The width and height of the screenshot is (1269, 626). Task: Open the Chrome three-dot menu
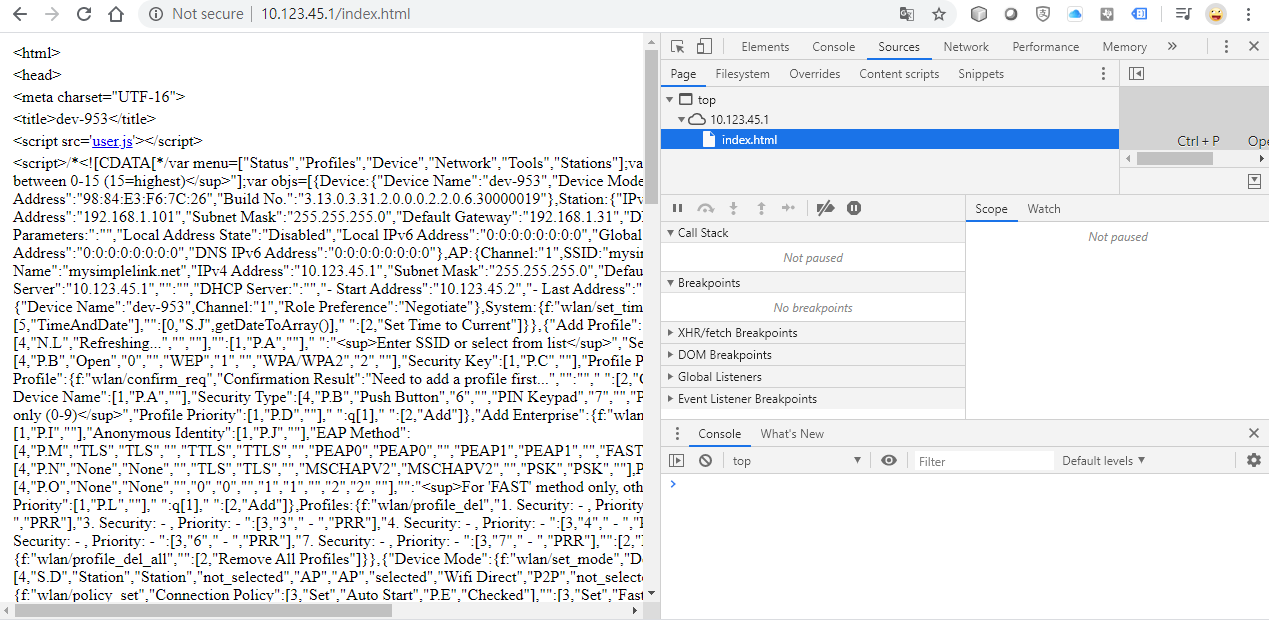[x=1248, y=14]
